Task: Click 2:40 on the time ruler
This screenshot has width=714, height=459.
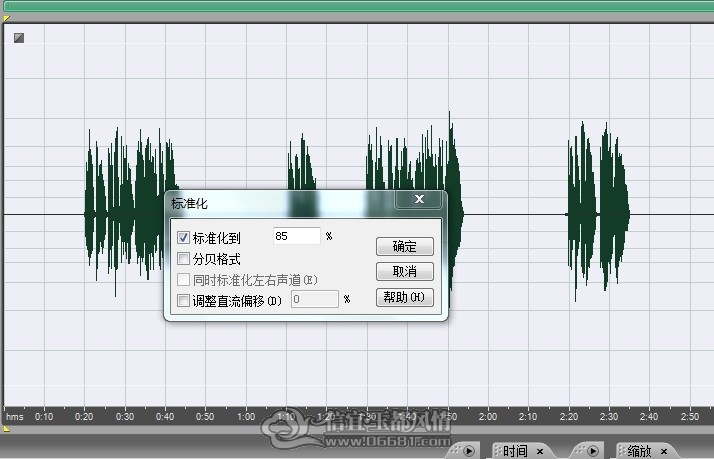Action: (x=649, y=417)
